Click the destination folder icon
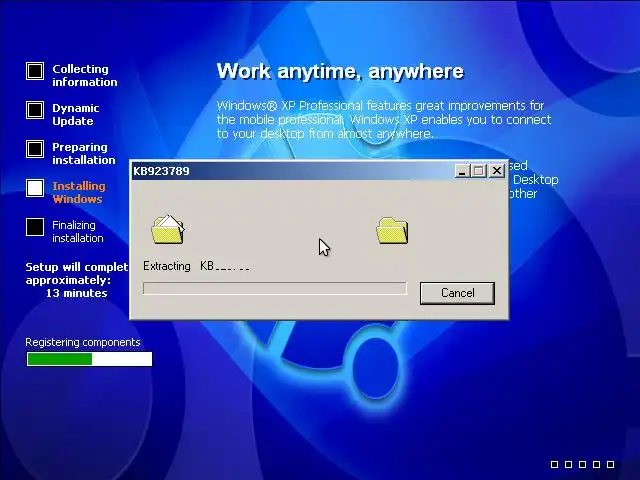 392,231
